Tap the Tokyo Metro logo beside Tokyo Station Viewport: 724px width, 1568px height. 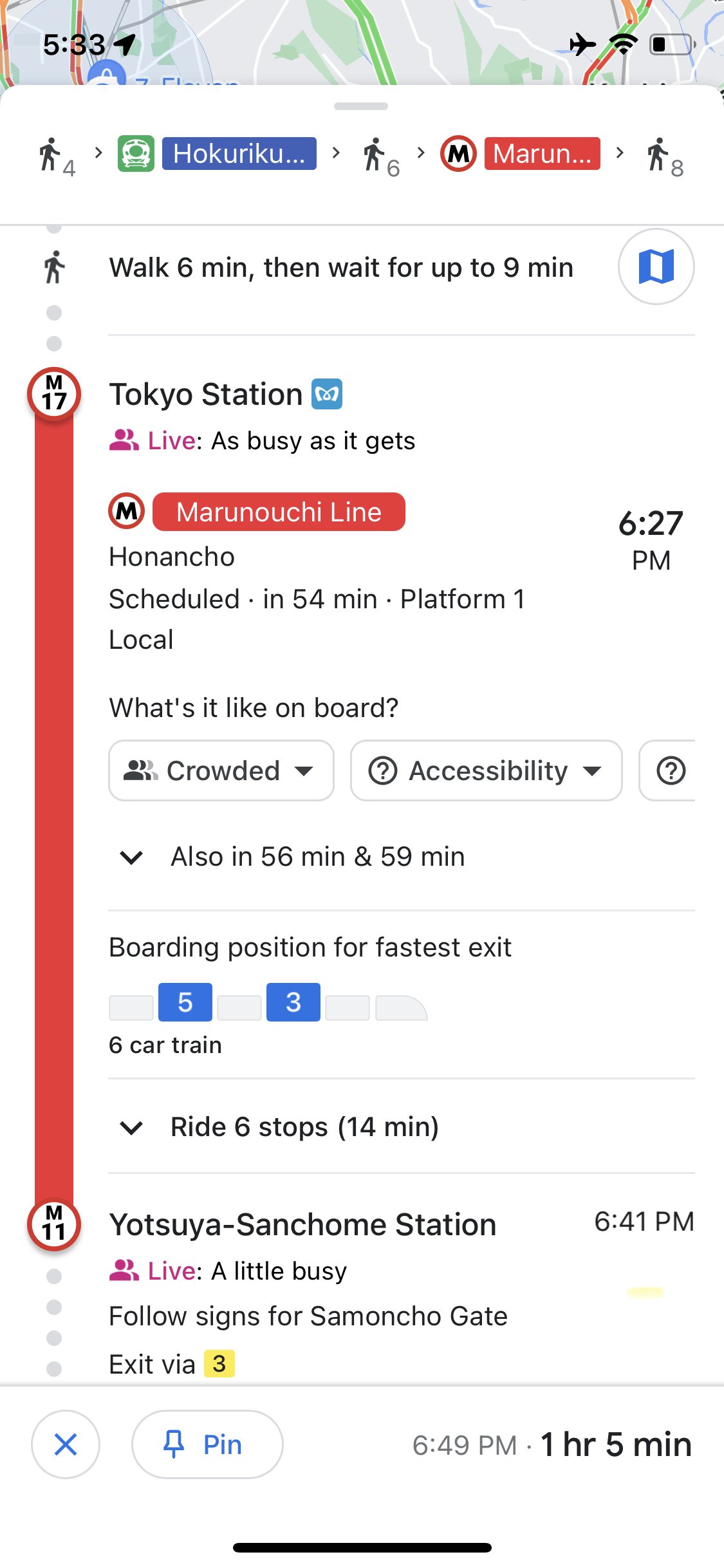point(327,394)
